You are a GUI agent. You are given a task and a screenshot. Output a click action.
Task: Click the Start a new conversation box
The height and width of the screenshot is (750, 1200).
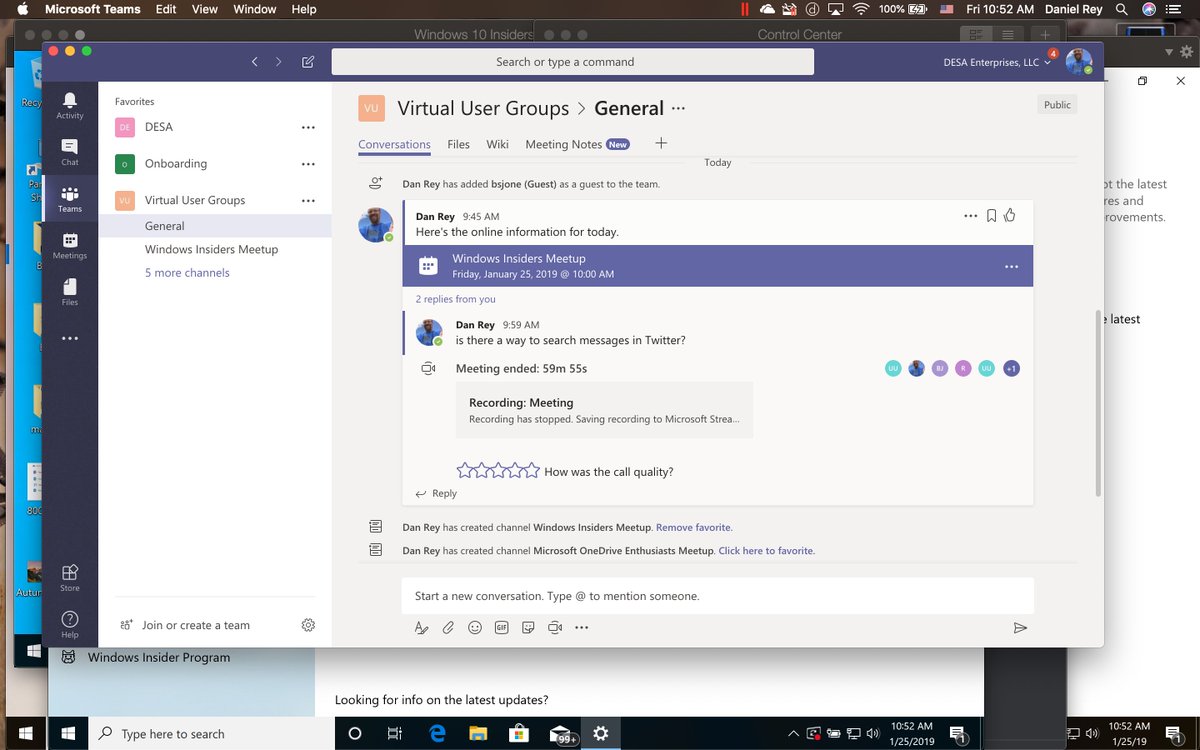coord(718,596)
